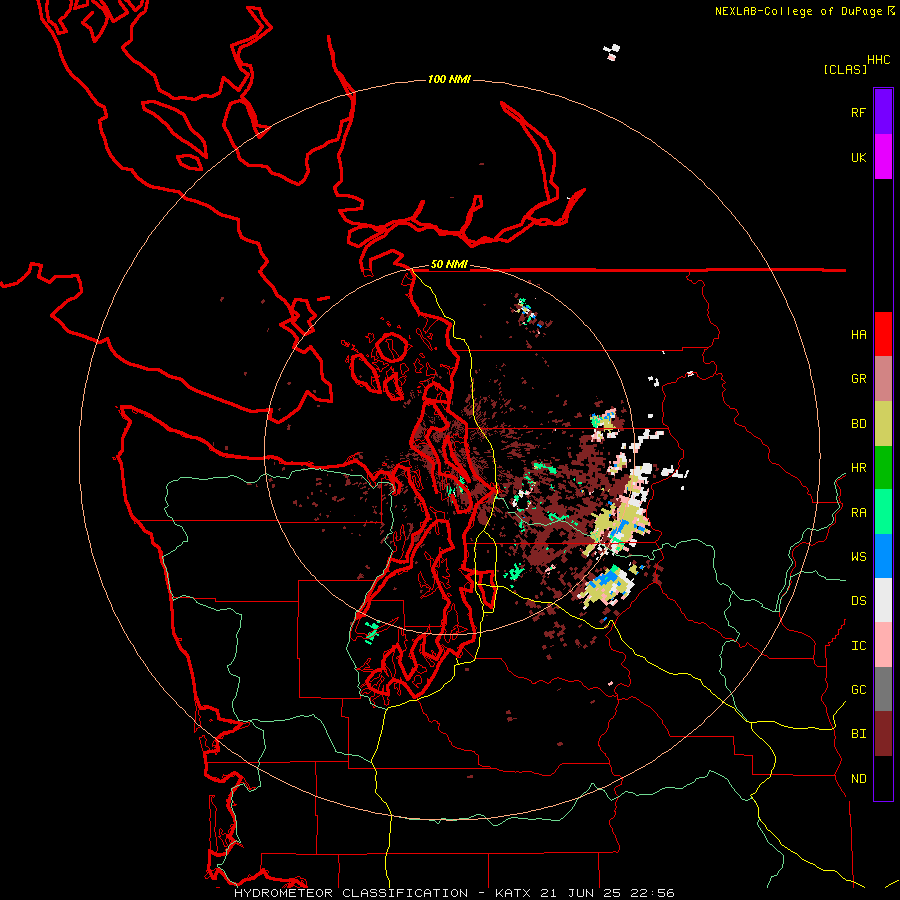Click the HYDROMETEOR CLASSIFICATION title text
This screenshot has width=900, height=900.
point(351,893)
